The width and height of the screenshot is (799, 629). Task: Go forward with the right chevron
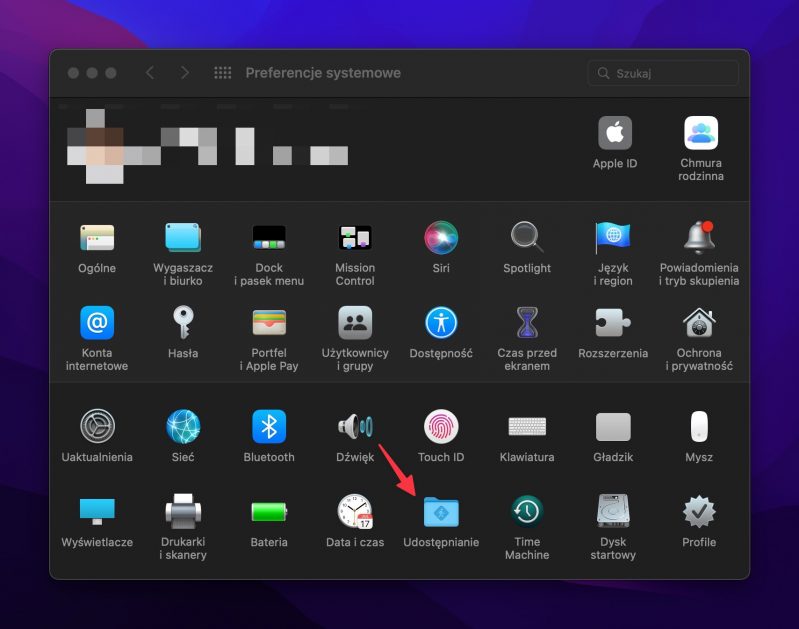coord(185,73)
